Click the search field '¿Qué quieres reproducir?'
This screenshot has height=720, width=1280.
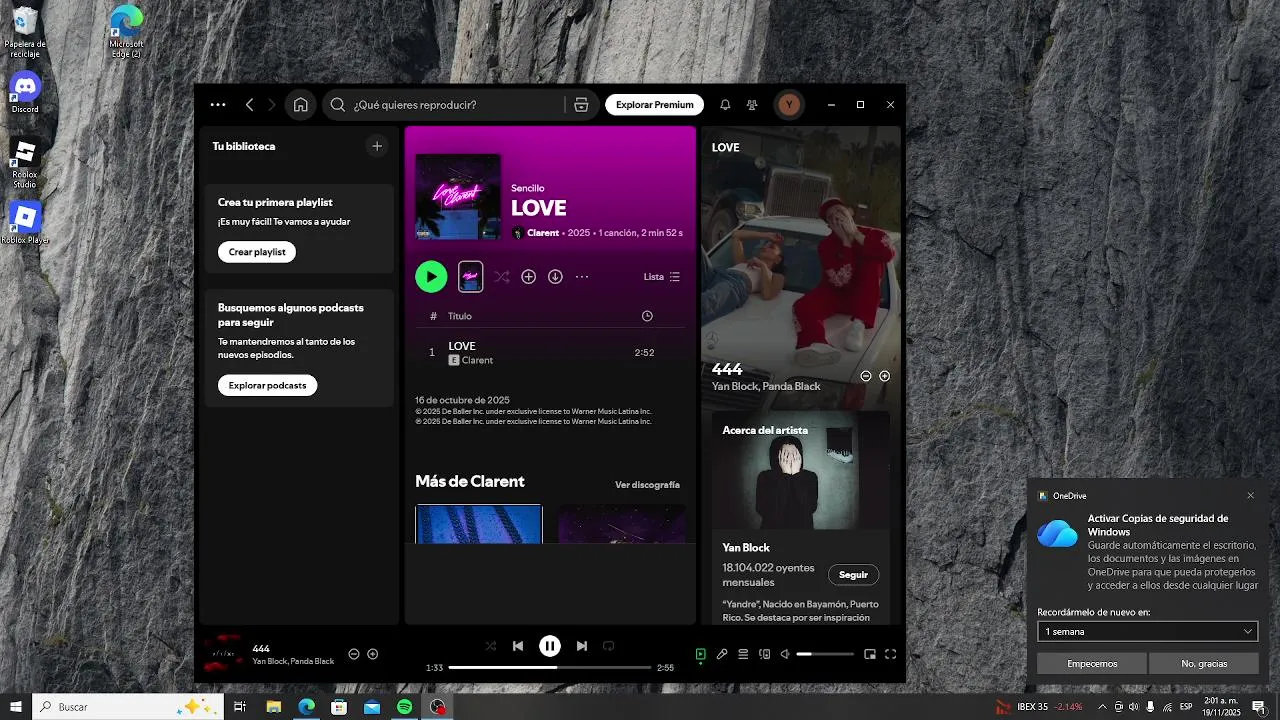pyautogui.click(x=458, y=105)
